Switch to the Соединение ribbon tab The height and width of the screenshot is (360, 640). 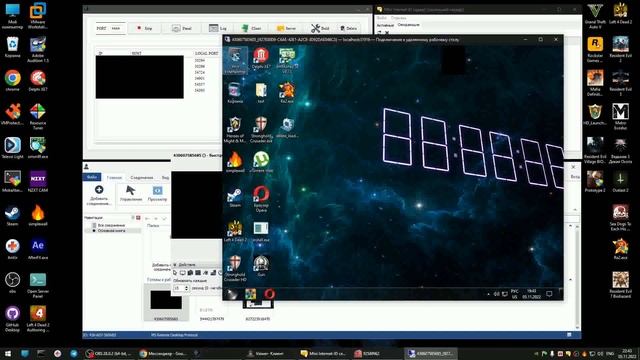142,178
